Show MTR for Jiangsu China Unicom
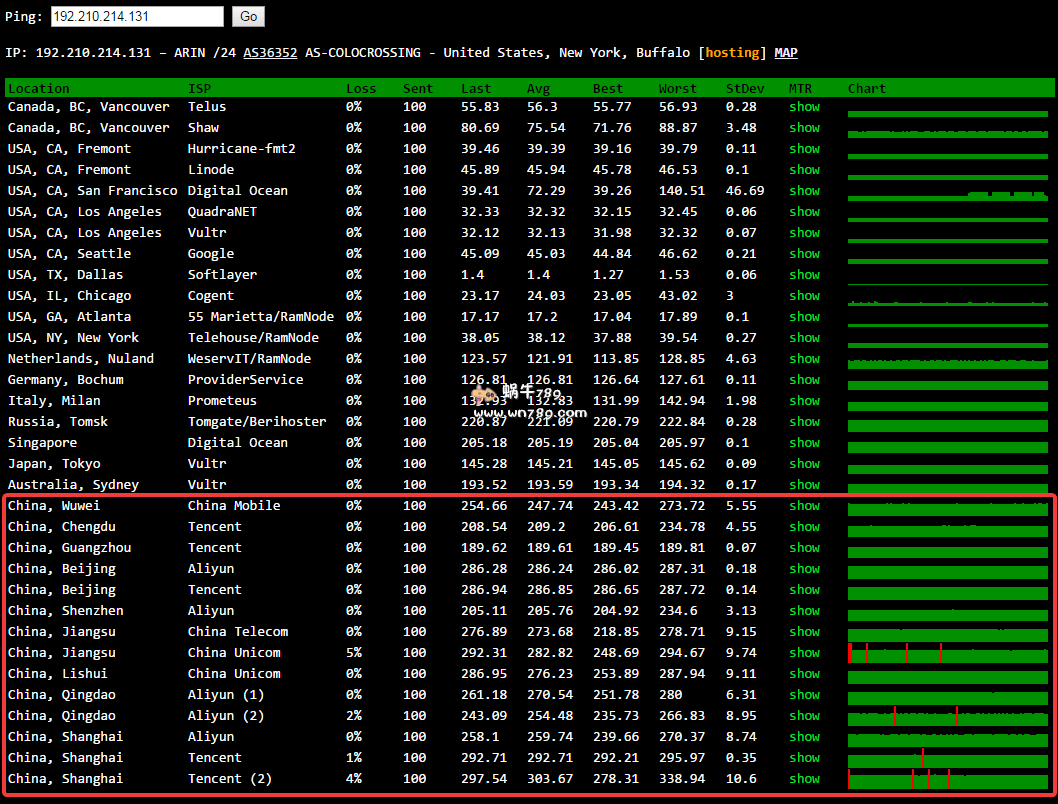This screenshot has height=804, width=1058. (x=804, y=653)
